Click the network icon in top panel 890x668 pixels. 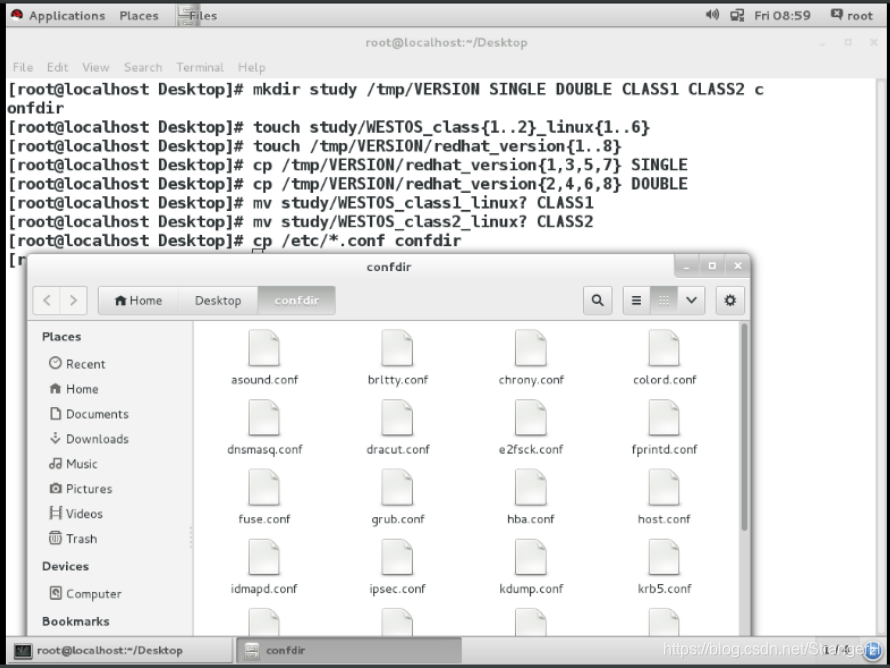pos(737,15)
